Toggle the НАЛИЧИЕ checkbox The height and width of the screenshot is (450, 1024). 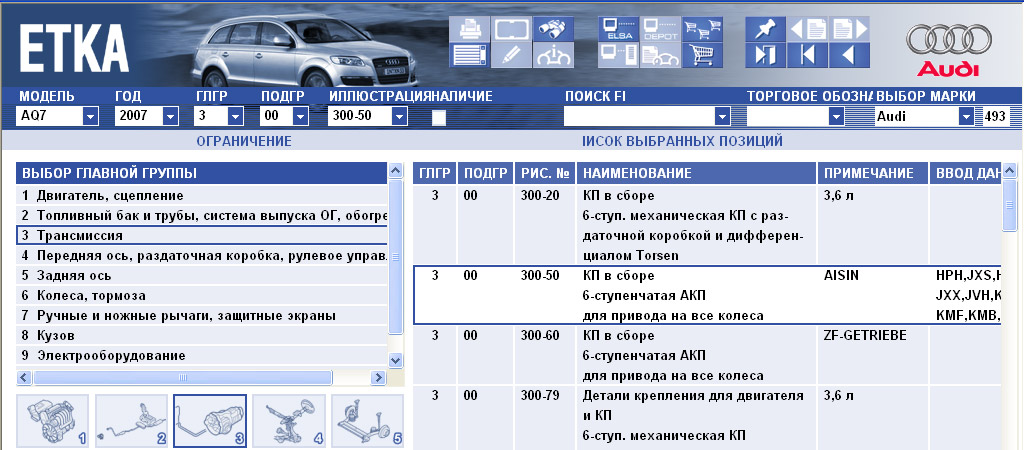pos(438,117)
